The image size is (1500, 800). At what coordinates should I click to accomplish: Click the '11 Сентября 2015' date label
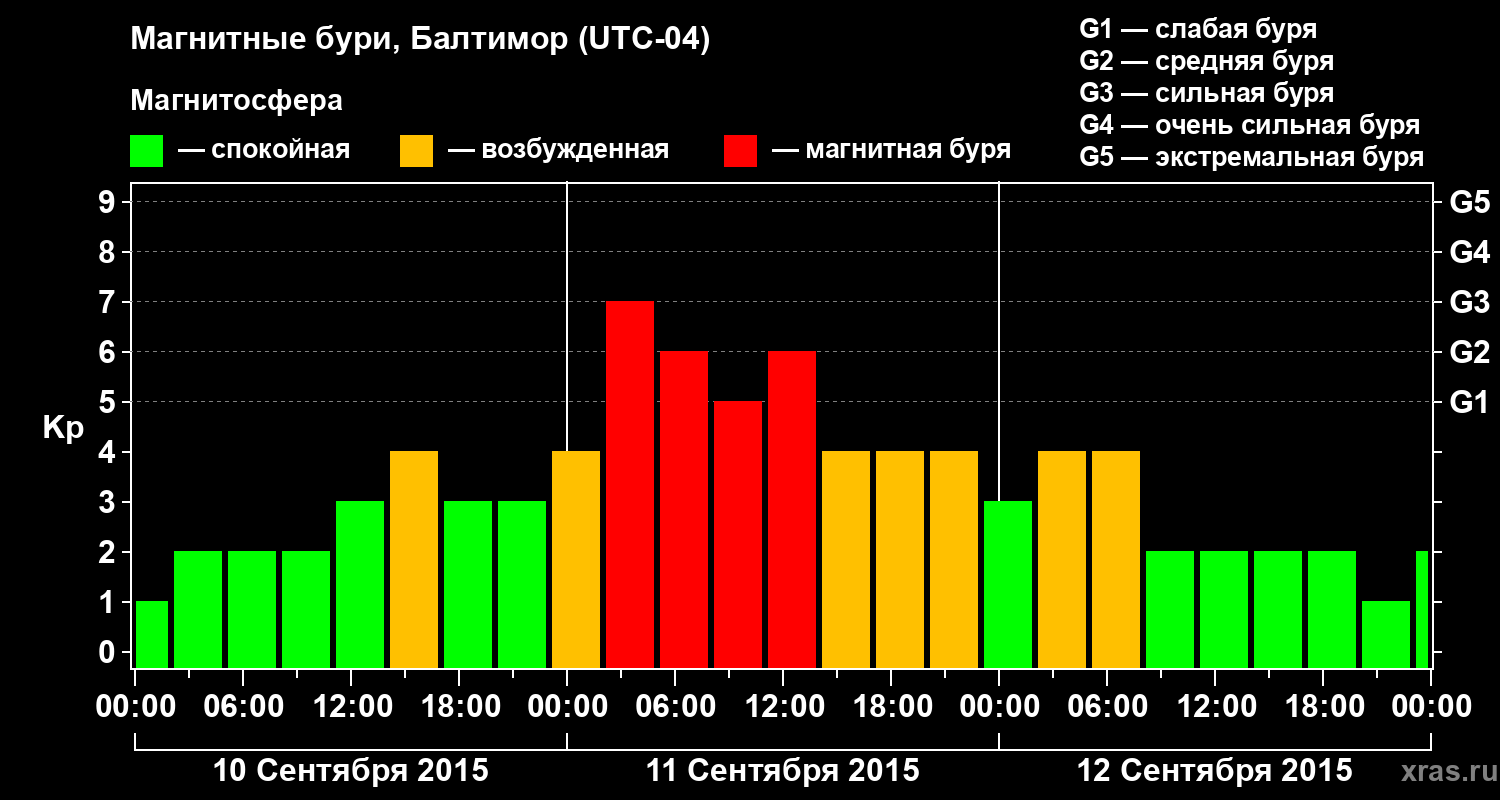point(783,771)
